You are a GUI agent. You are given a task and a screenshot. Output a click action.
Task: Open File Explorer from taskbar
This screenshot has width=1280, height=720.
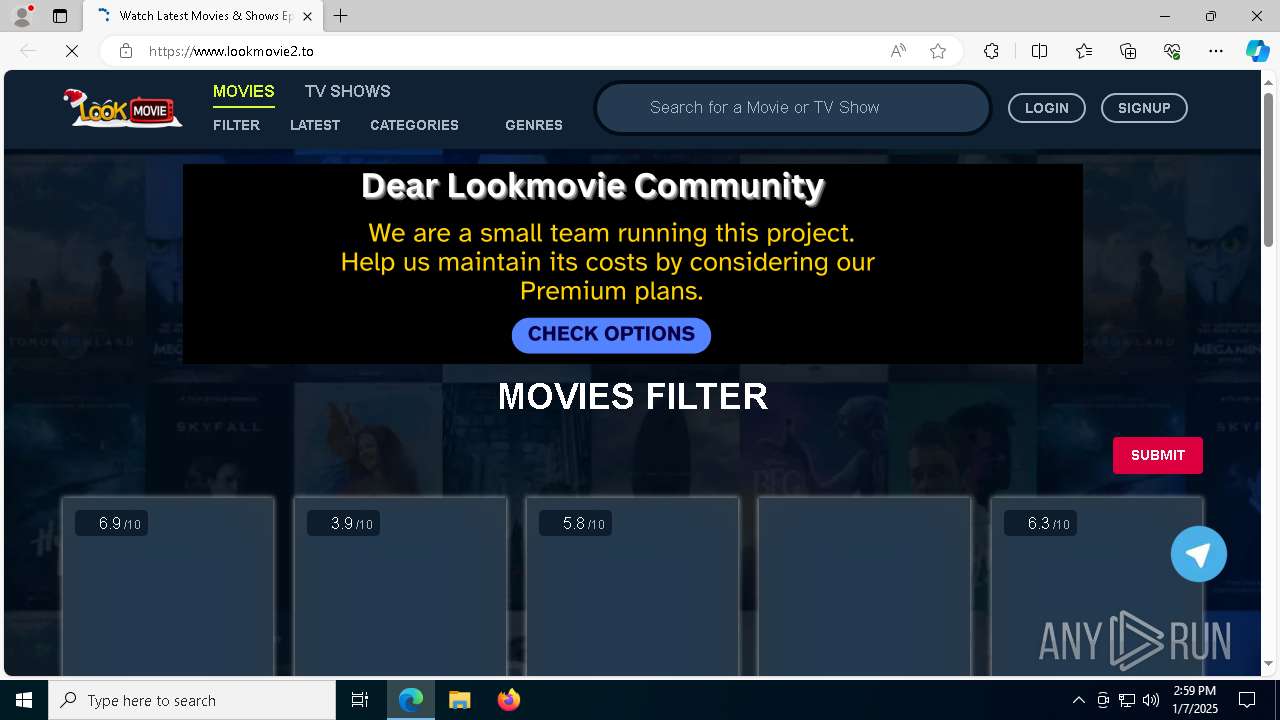point(460,700)
